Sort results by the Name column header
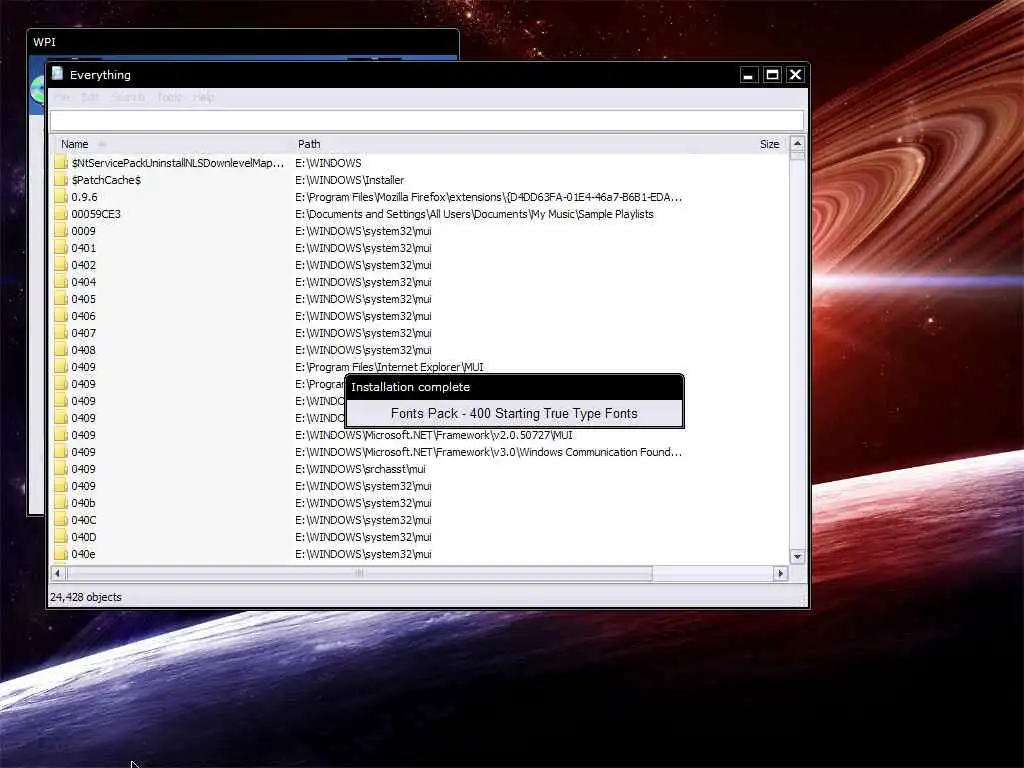This screenshot has height=768, width=1024. coord(74,144)
